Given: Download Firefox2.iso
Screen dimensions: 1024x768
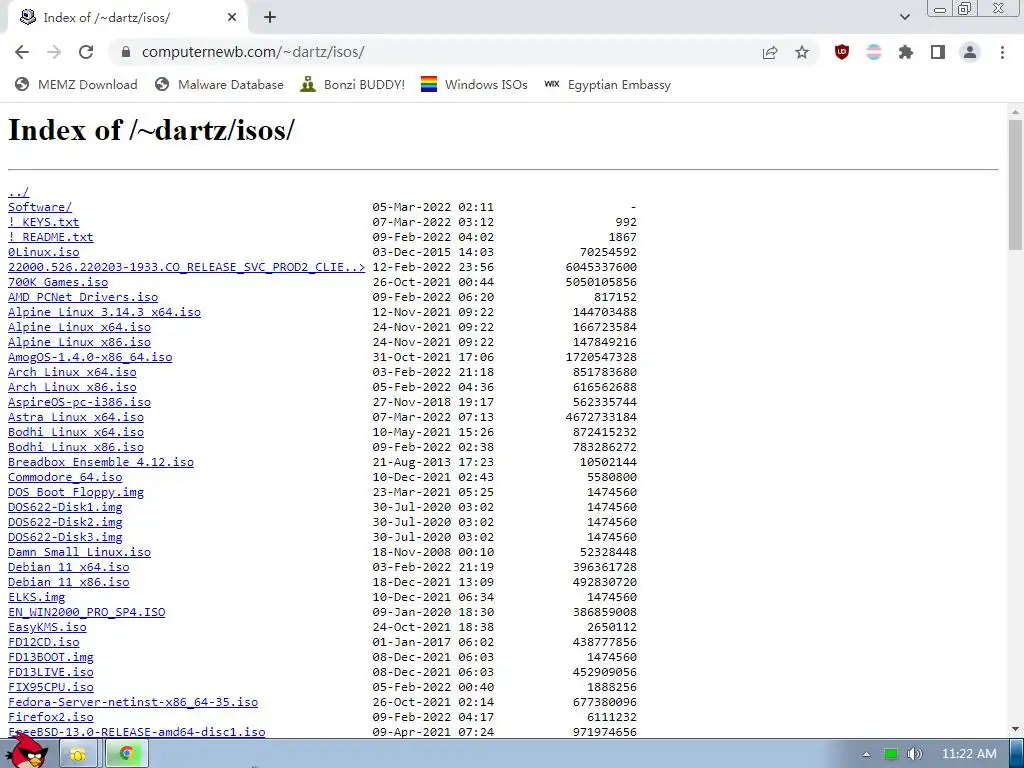Looking at the screenshot, I should (x=50, y=718).
